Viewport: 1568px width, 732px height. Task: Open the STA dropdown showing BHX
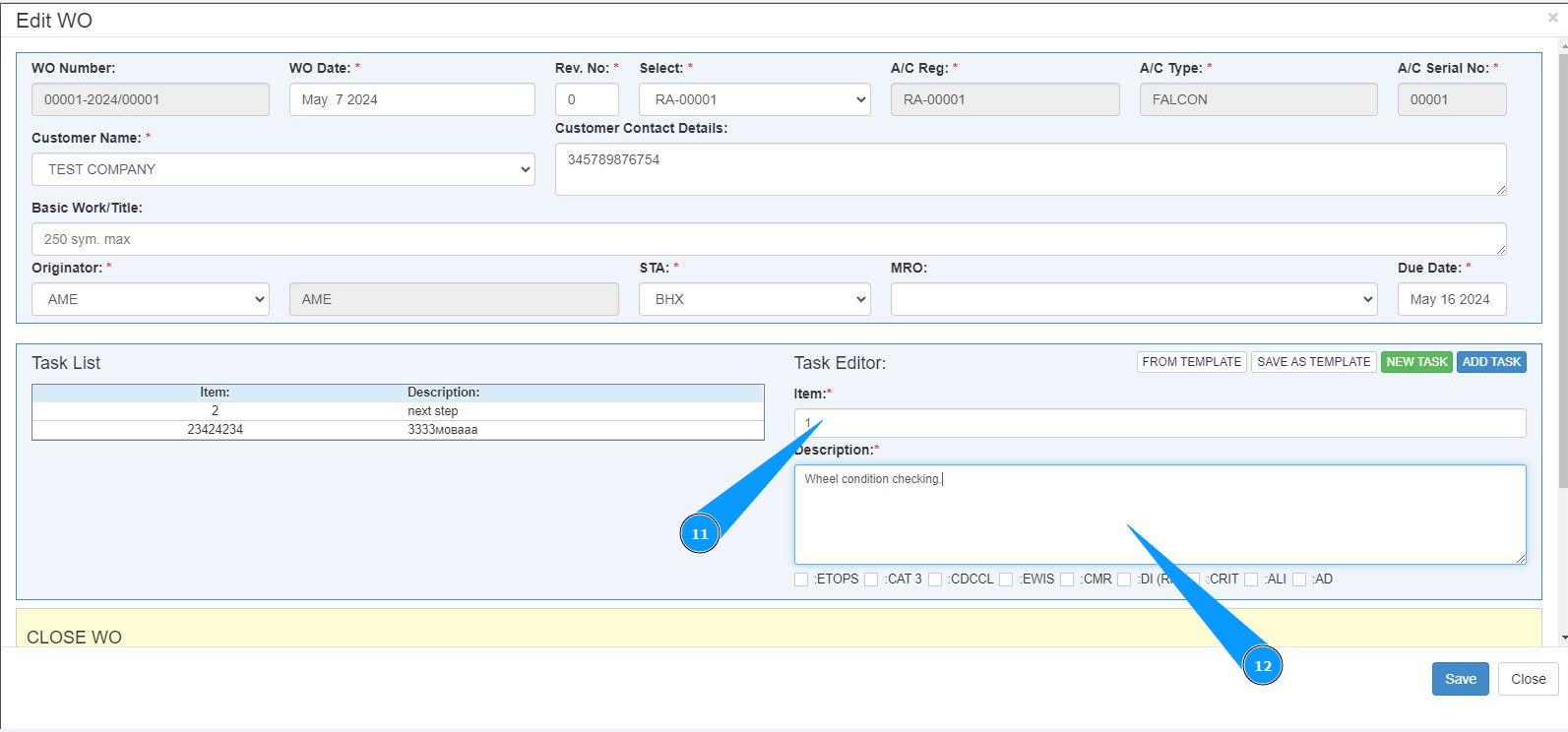[754, 299]
